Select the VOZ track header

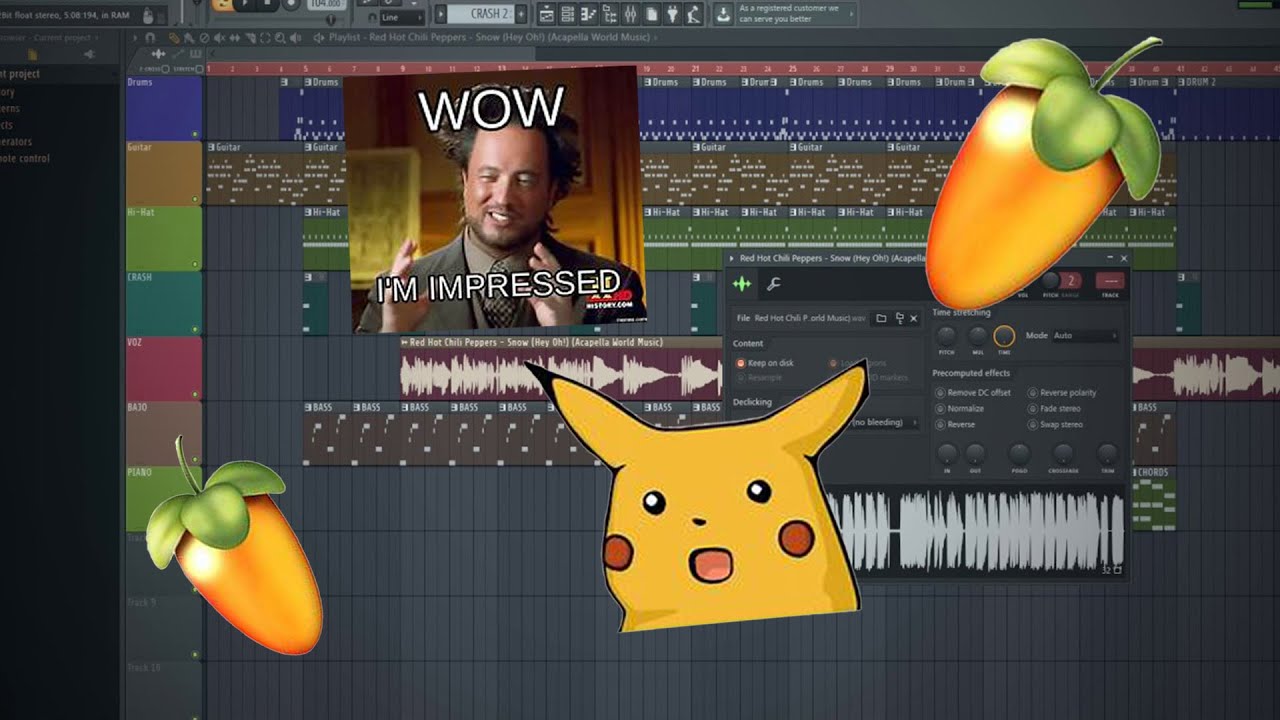click(164, 368)
